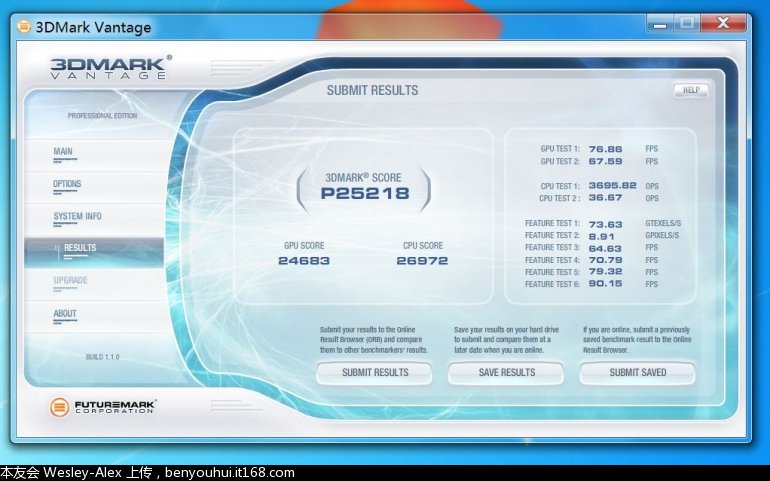Click Feature Test 6 value 90.15
The image size is (770, 481).
coord(605,283)
